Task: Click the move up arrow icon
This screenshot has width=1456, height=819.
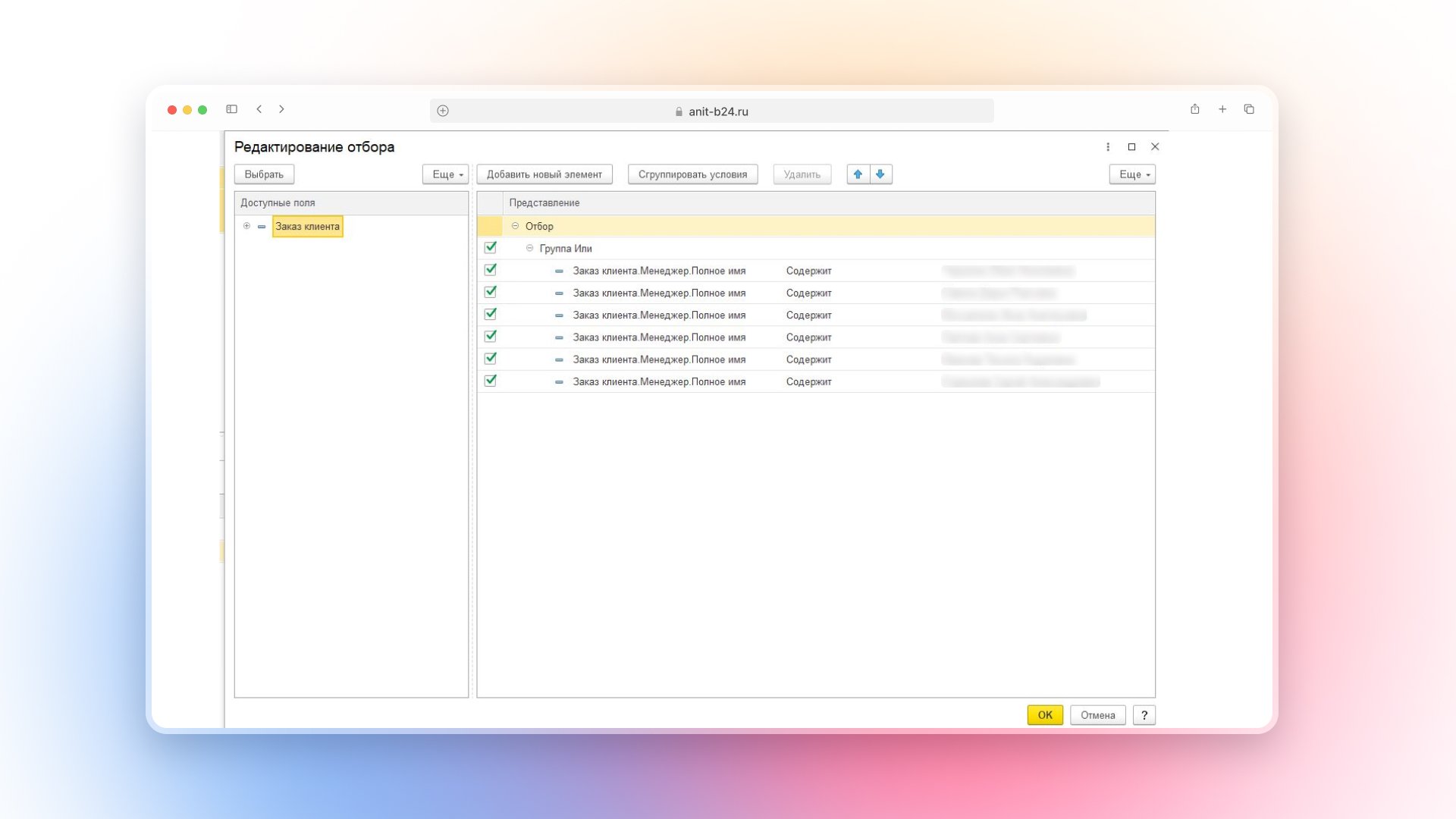Action: point(858,174)
